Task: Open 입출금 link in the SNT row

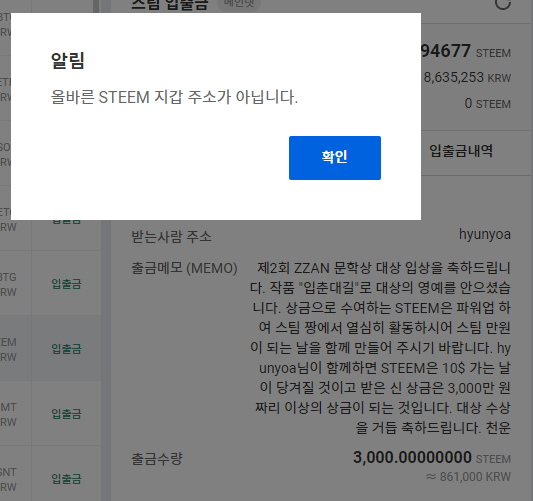Action: click(x=66, y=479)
